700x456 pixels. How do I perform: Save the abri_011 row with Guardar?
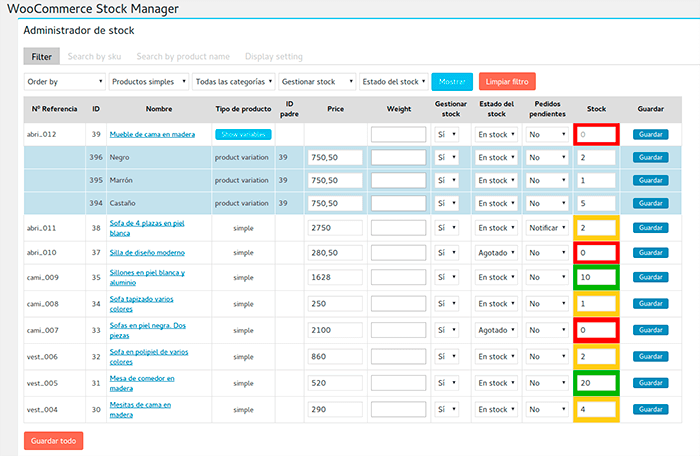pos(650,228)
